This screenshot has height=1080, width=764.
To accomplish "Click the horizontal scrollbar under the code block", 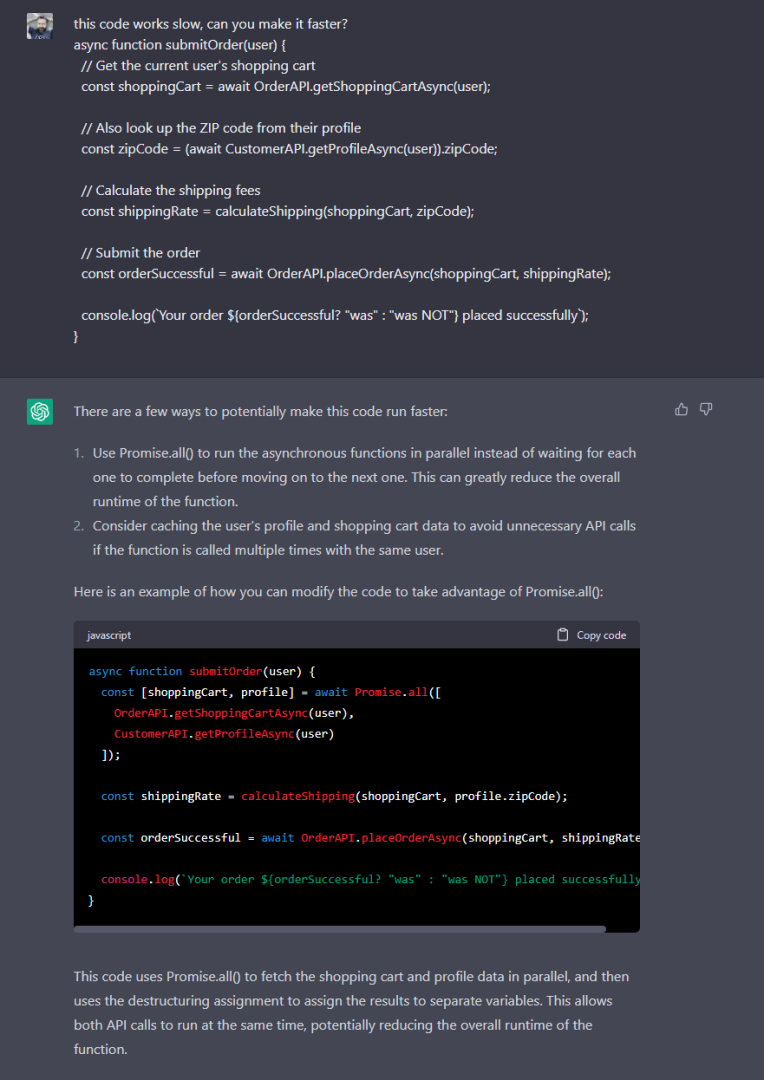I will click(340, 929).
